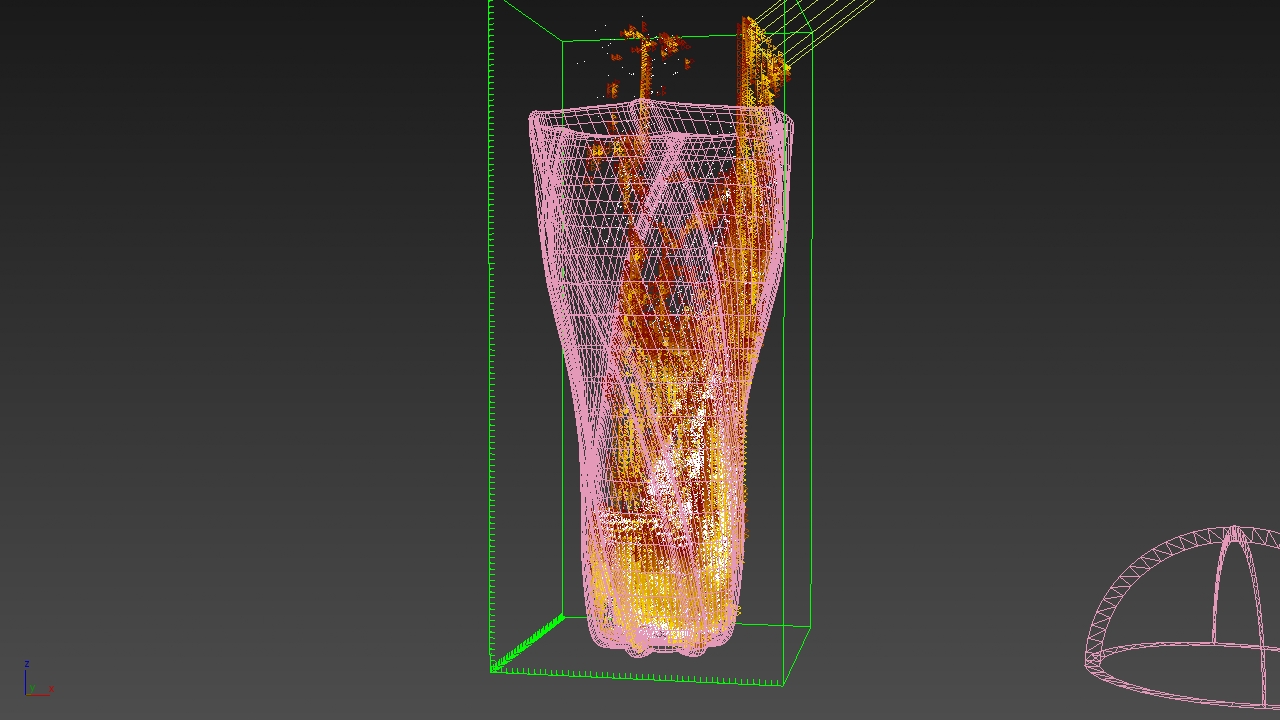Viewport: 1280px width, 720px height.
Task: Click the green grid's bottom-right corner
Action: tap(783, 683)
